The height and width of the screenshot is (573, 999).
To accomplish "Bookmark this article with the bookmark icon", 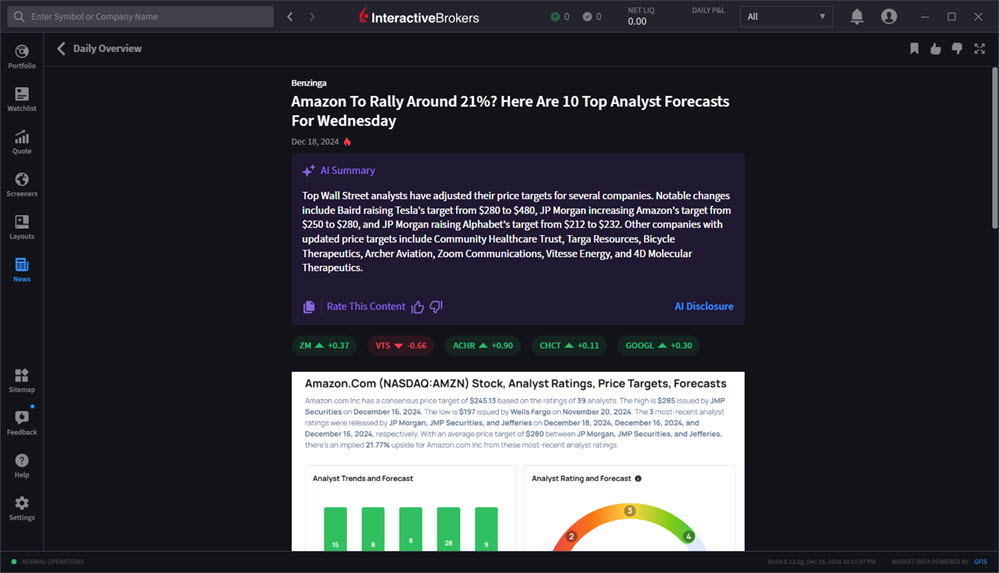I will coord(914,48).
